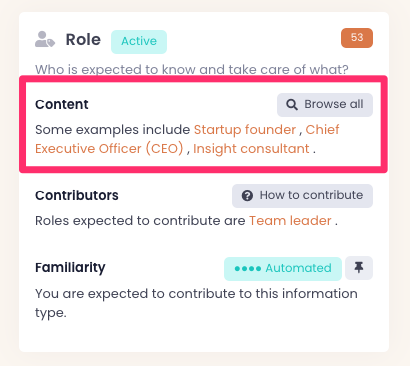Open How to contribute help
The width and height of the screenshot is (410, 366).
point(302,196)
